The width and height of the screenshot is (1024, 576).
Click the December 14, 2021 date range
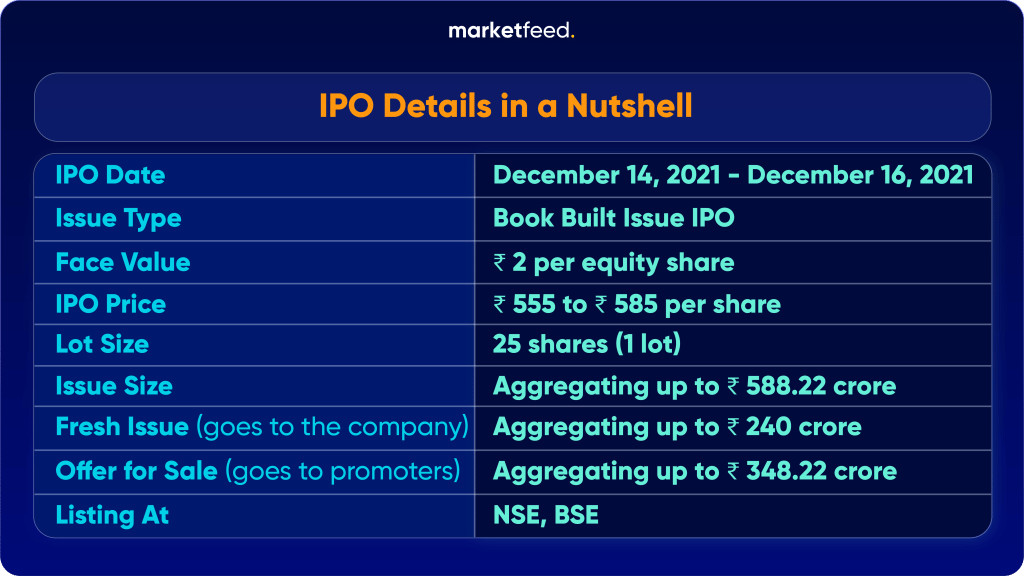(733, 176)
